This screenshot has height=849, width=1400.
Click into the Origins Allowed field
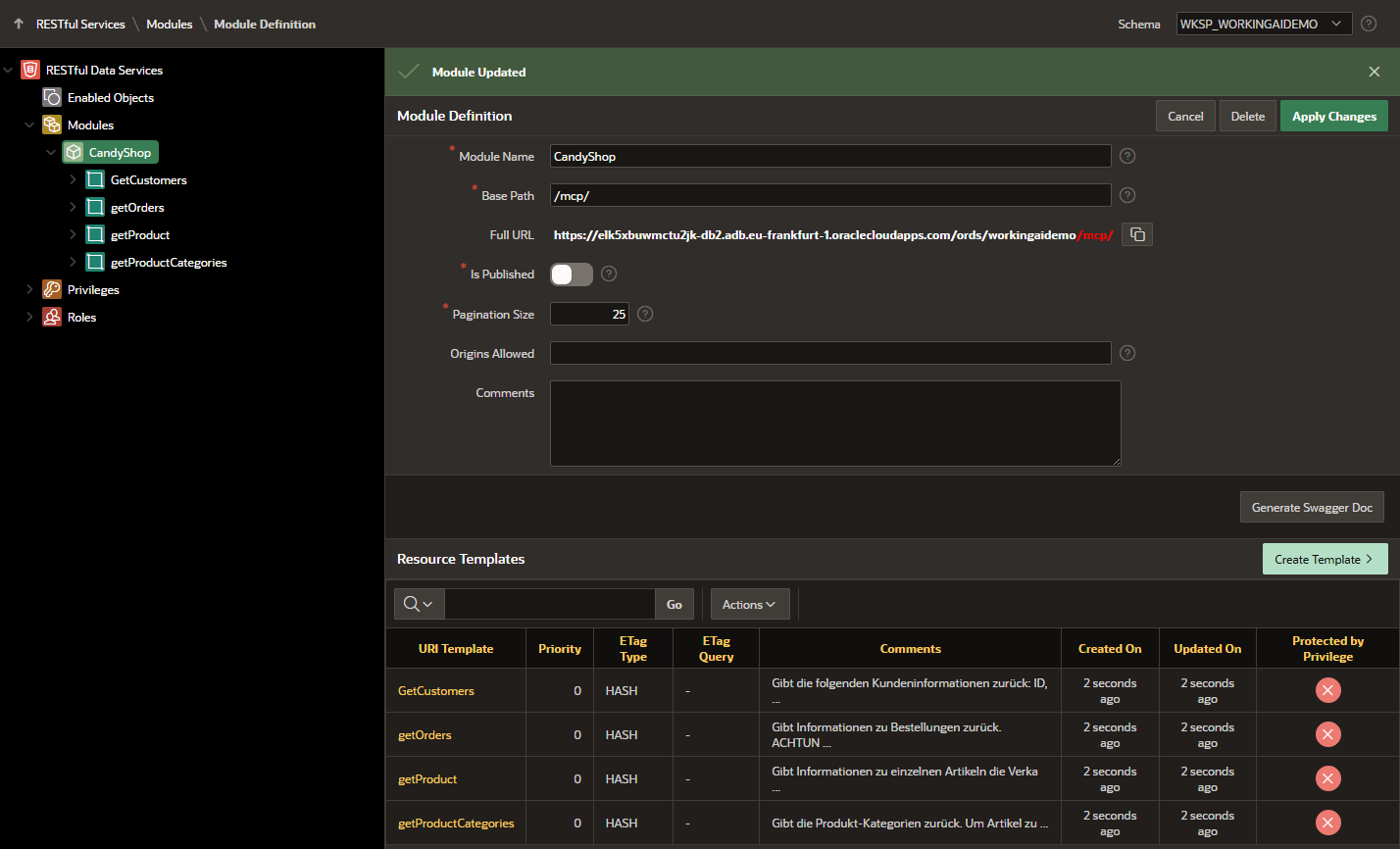[x=830, y=353]
